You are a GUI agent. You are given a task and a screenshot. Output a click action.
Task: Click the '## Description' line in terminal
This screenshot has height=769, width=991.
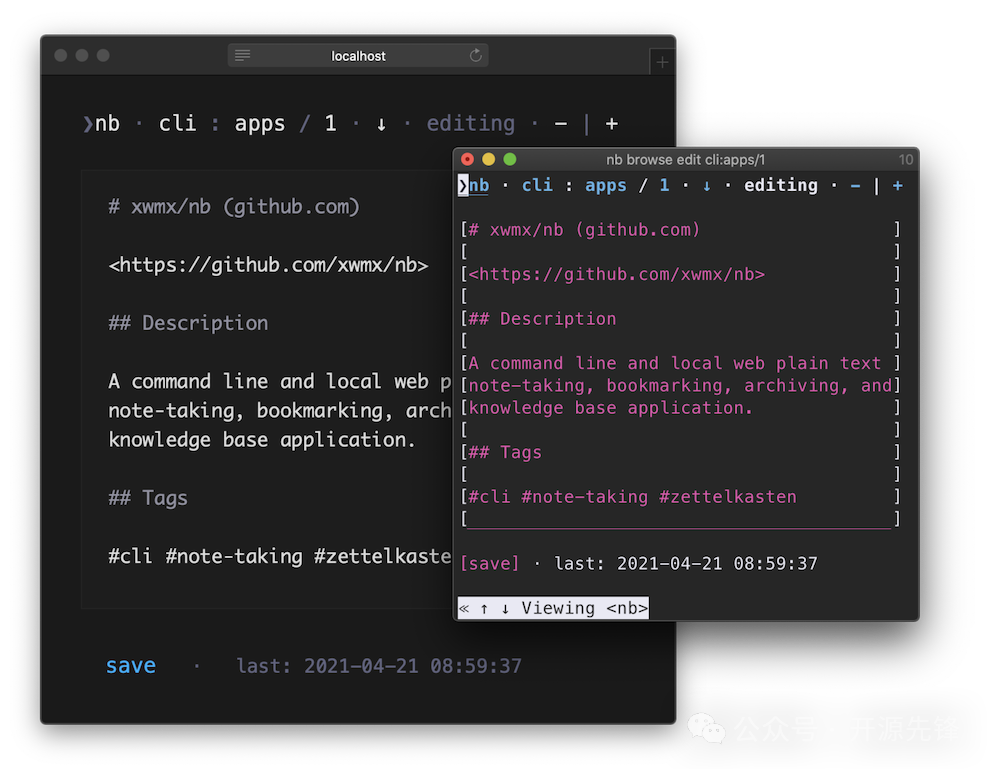click(542, 318)
